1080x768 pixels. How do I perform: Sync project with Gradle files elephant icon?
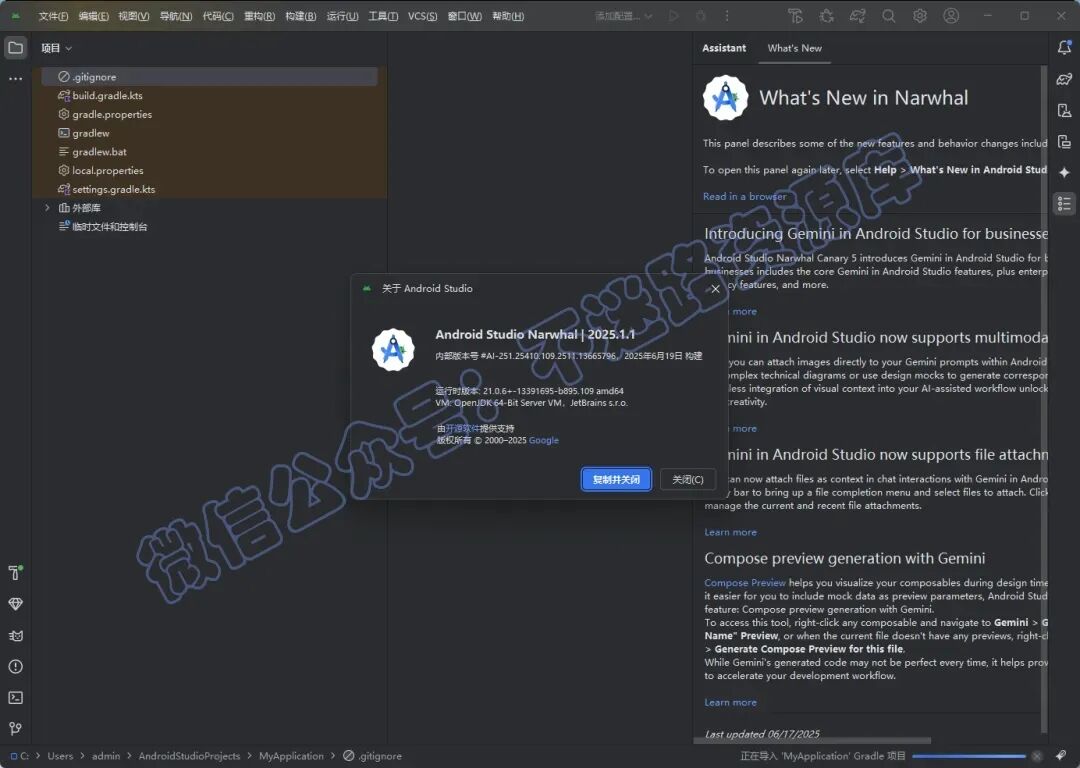click(x=858, y=16)
